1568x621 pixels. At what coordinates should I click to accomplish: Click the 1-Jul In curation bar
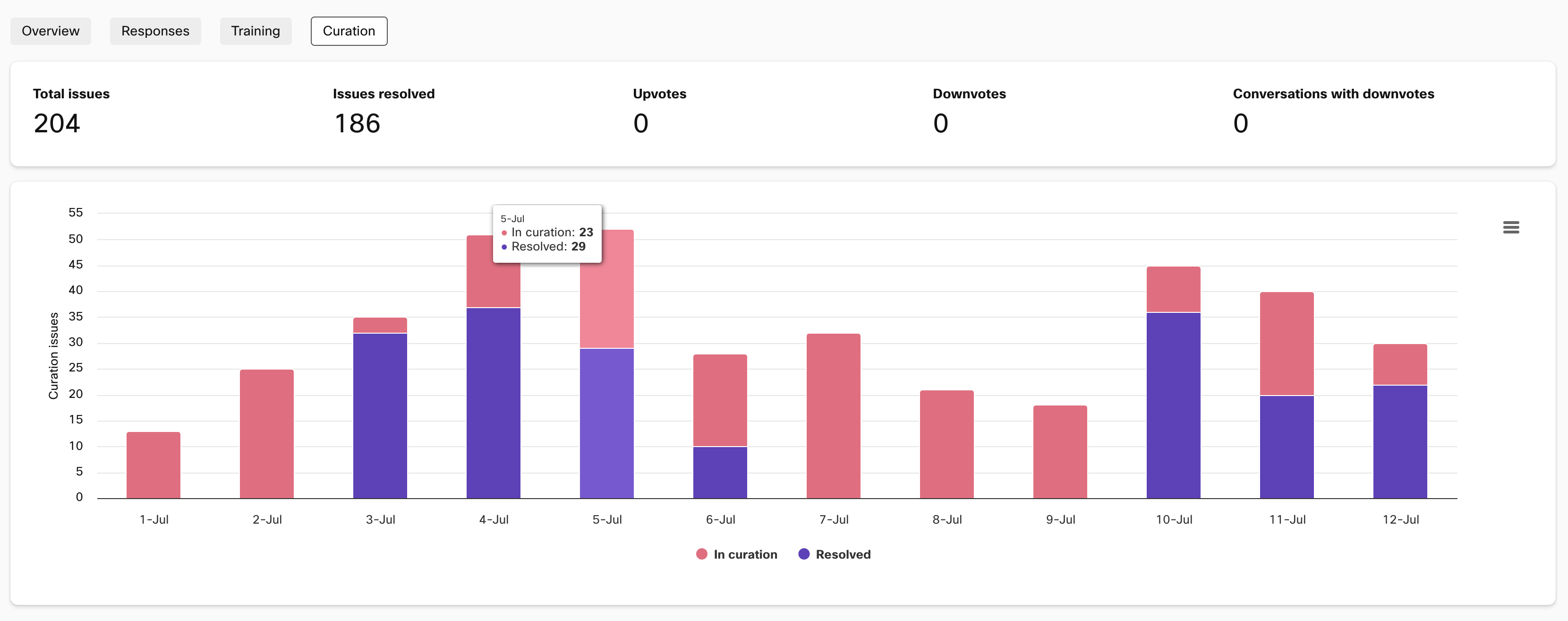point(153,465)
